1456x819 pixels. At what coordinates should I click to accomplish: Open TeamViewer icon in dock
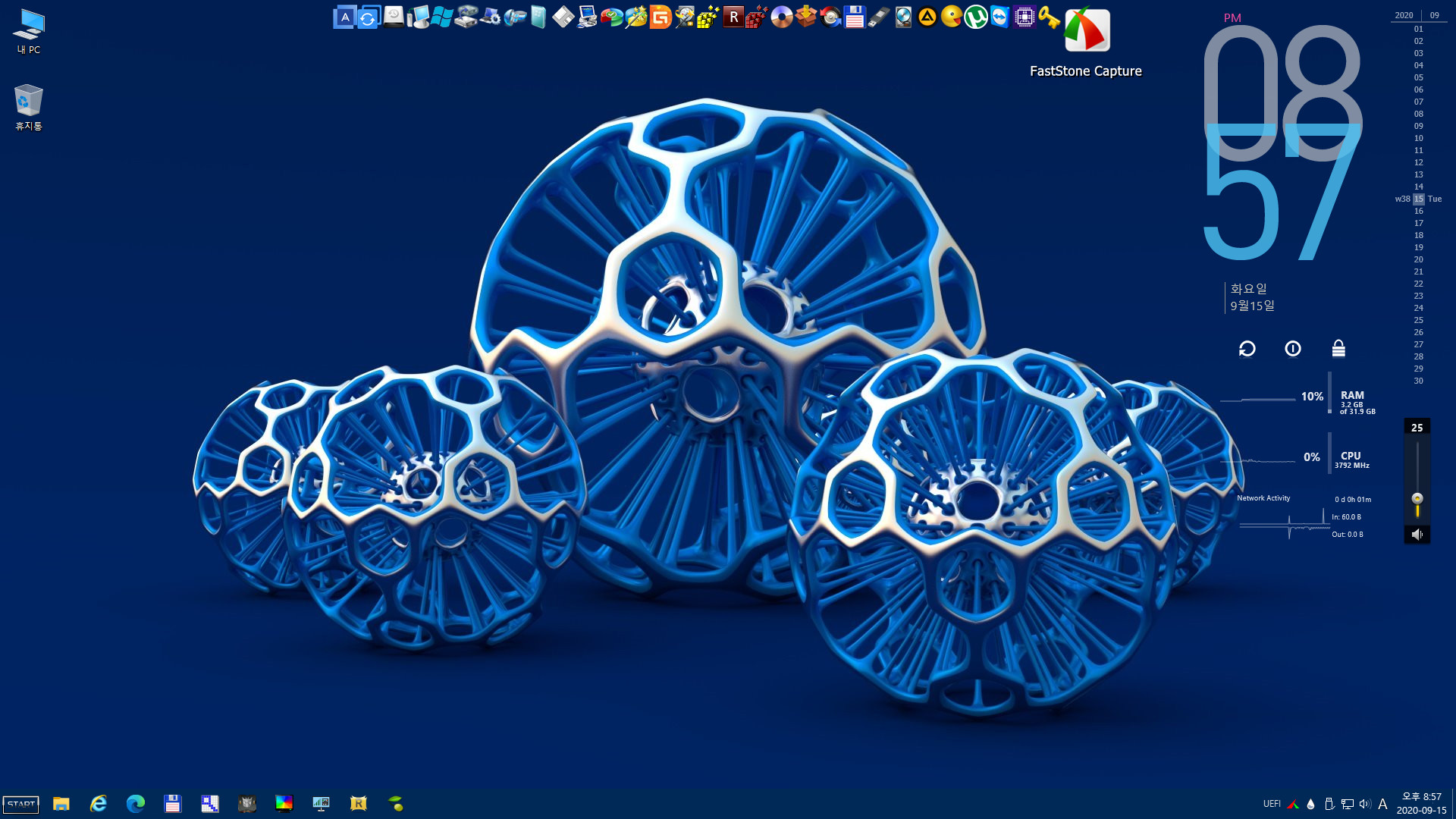tap(1000, 17)
